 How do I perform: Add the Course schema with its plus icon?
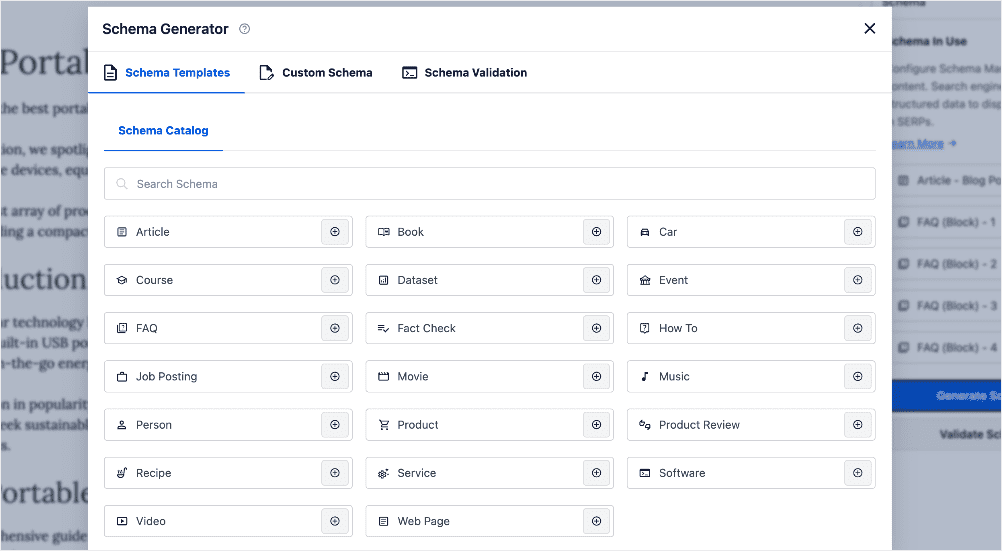coord(335,280)
